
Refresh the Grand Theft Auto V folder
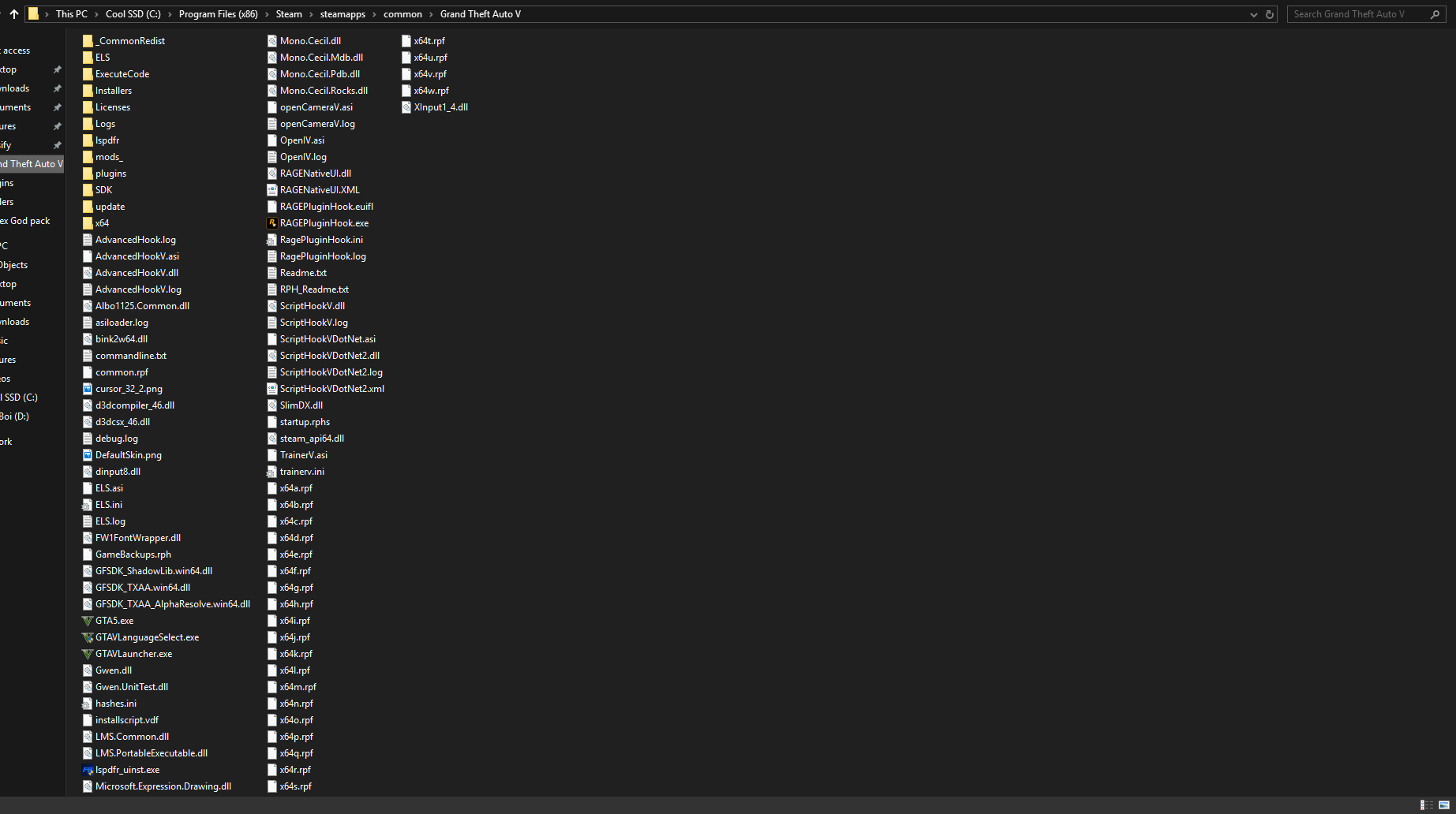point(1270,14)
